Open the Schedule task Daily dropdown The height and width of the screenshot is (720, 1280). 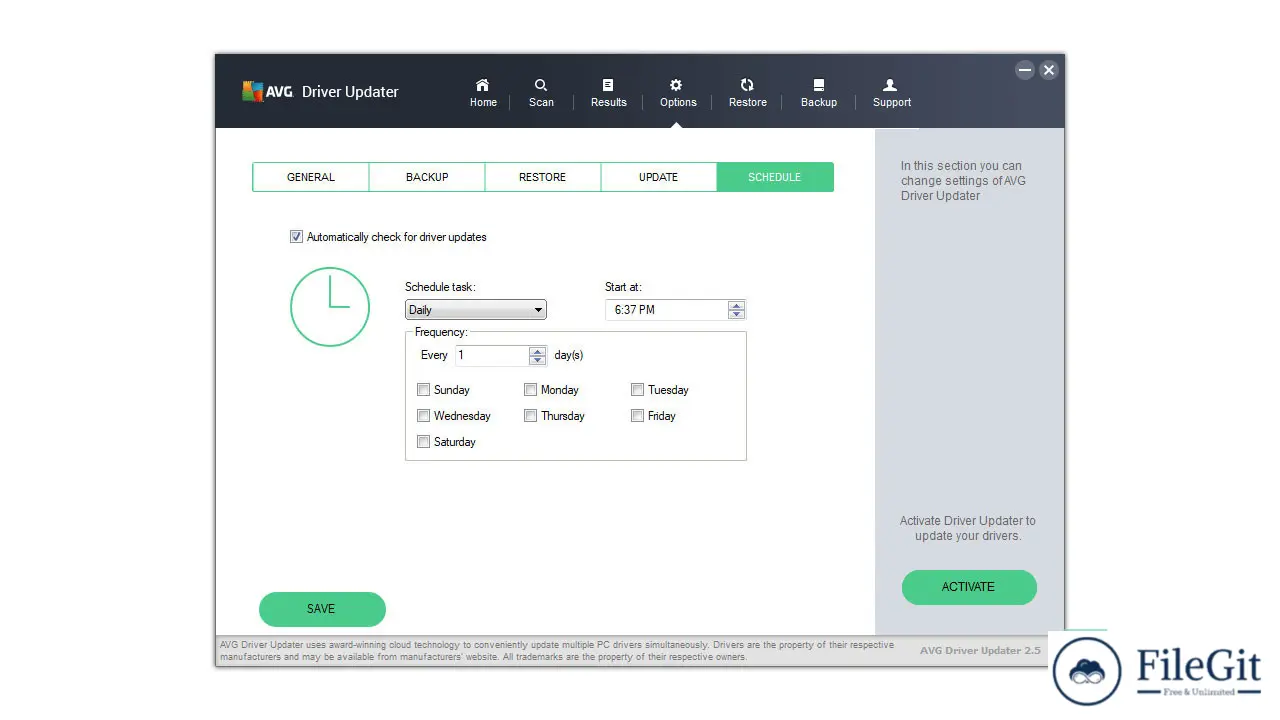[476, 310]
